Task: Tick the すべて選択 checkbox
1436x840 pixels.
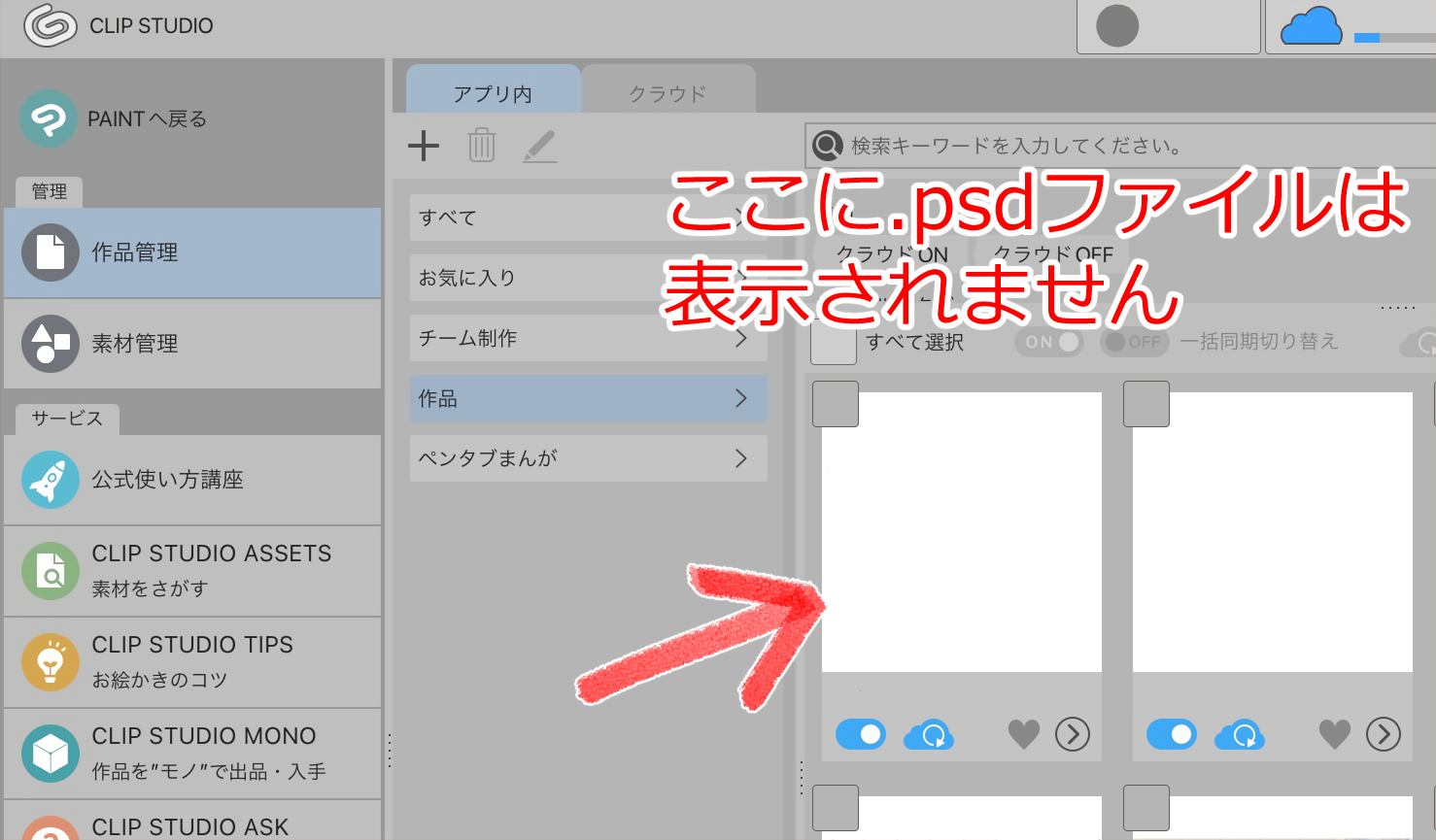Action: (x=834, y=342)
